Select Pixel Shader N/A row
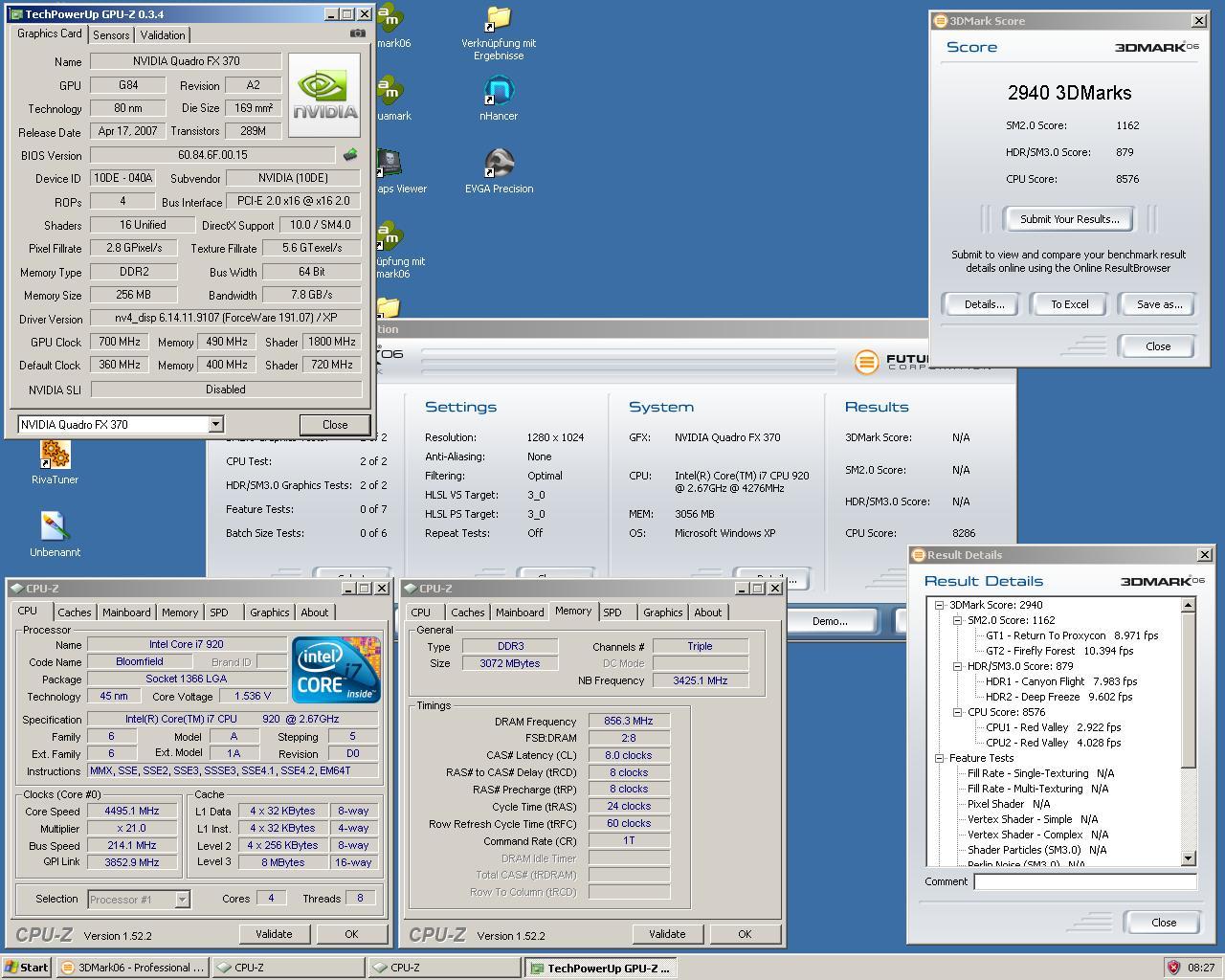The height and width of the screenshot is (980, 1225). (1014, 804)
